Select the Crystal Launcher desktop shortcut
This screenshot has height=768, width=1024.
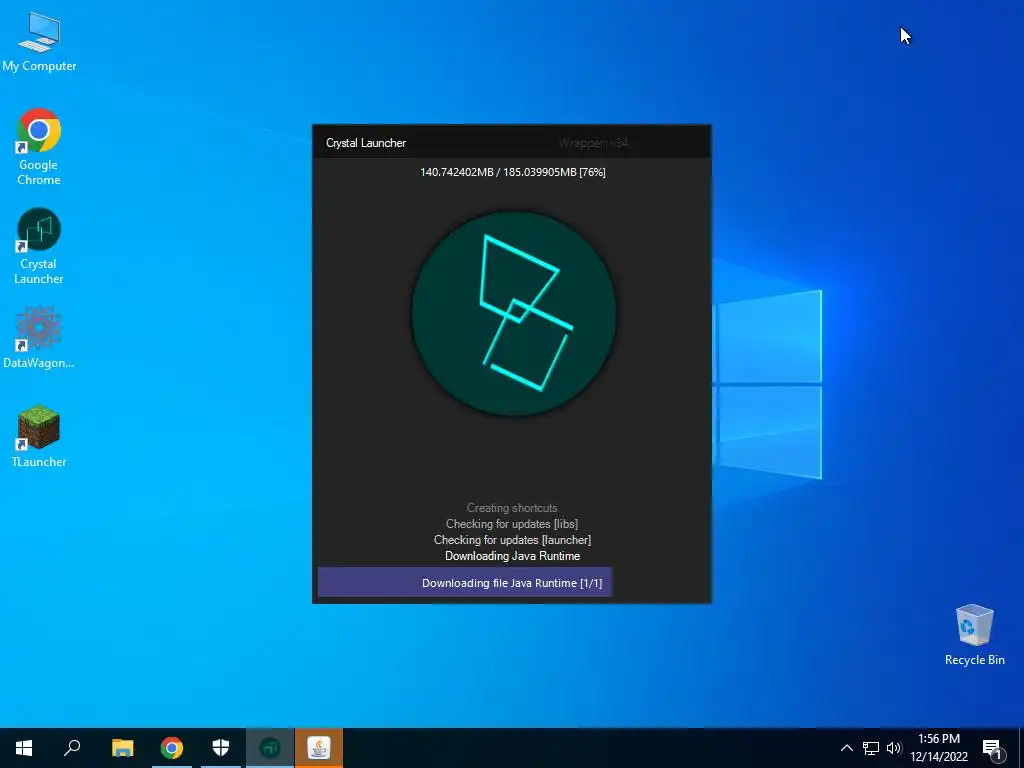point(39,246)
